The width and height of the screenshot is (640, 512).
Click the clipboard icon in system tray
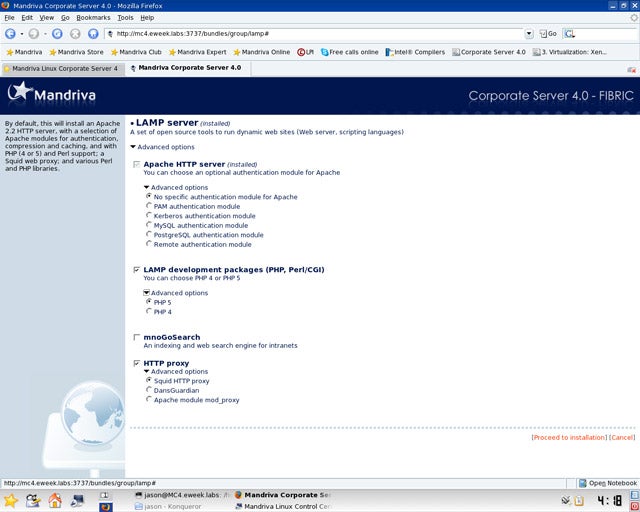(579, 501)
